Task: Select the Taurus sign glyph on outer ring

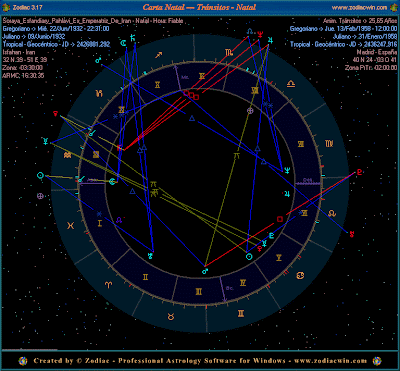Action: 171,317
